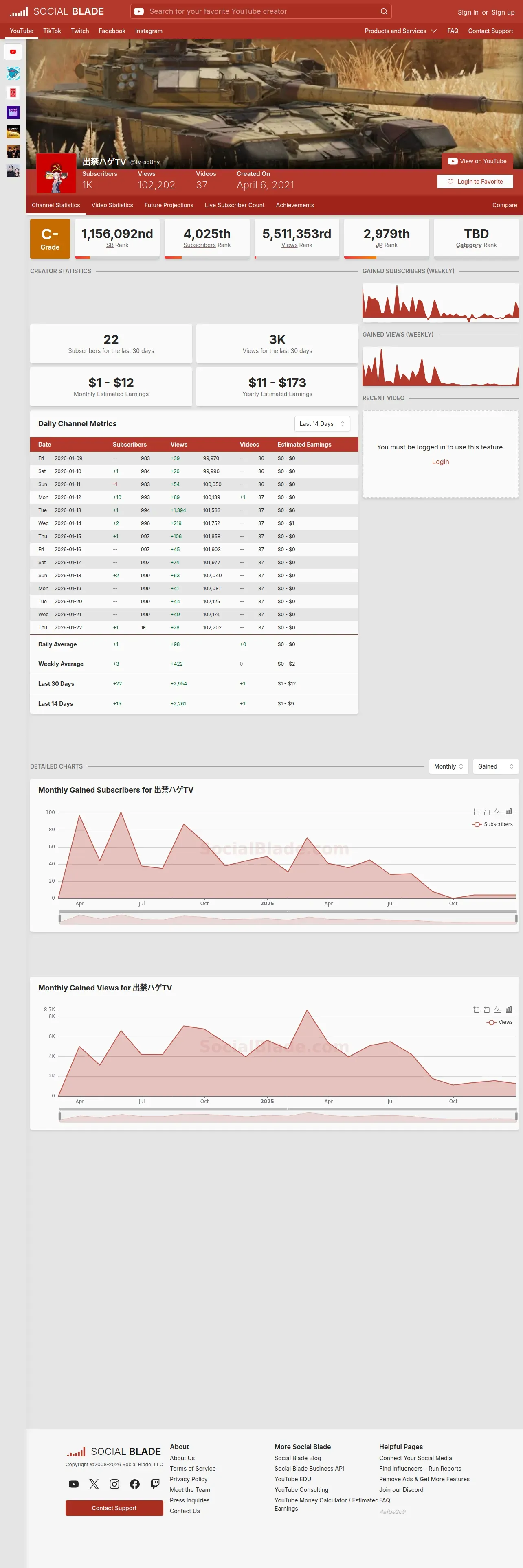
Task: Click the red Contact Support button in the footer
Action: point(114,1508)
